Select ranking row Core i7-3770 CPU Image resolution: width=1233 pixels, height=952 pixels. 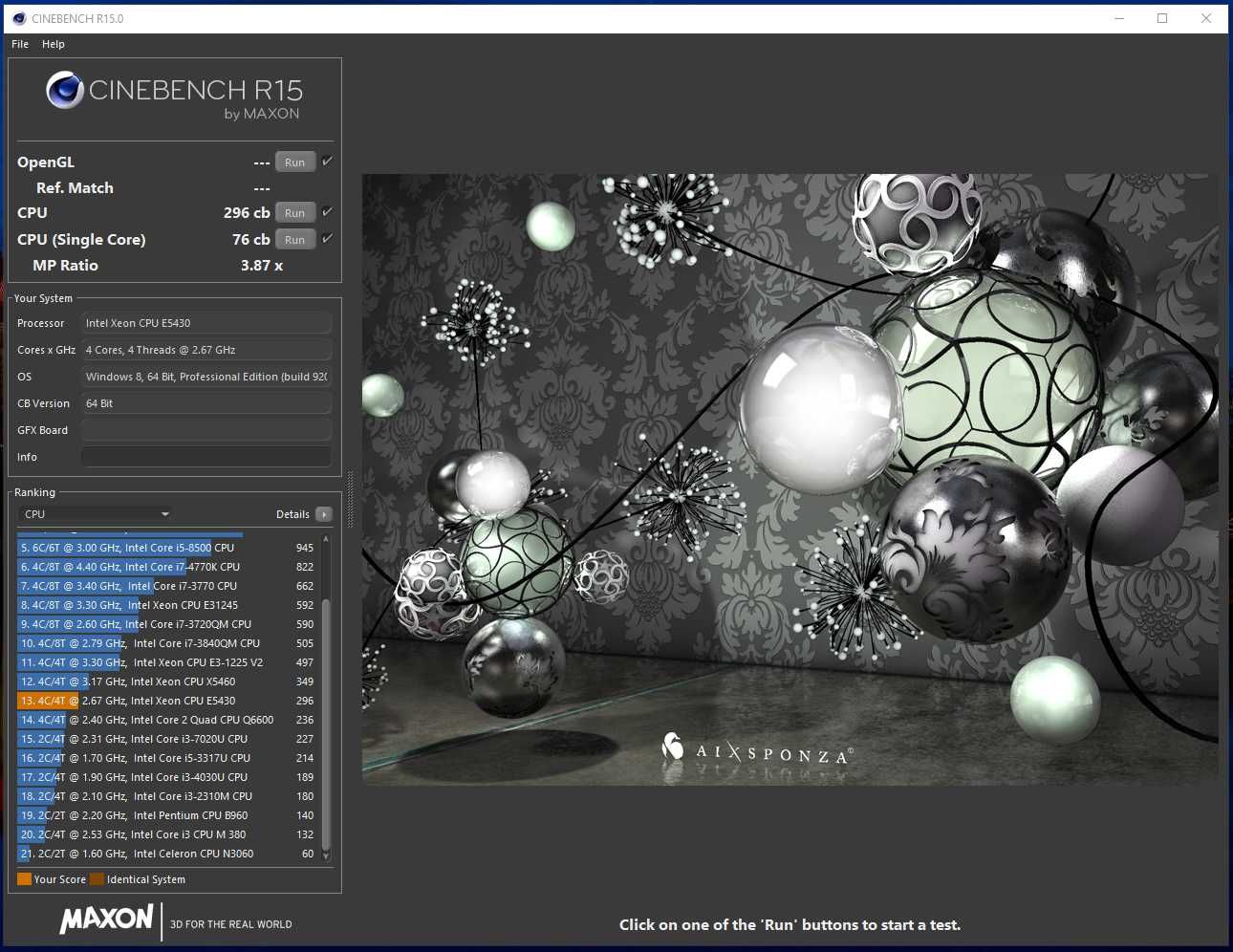(x=167, y=586)
